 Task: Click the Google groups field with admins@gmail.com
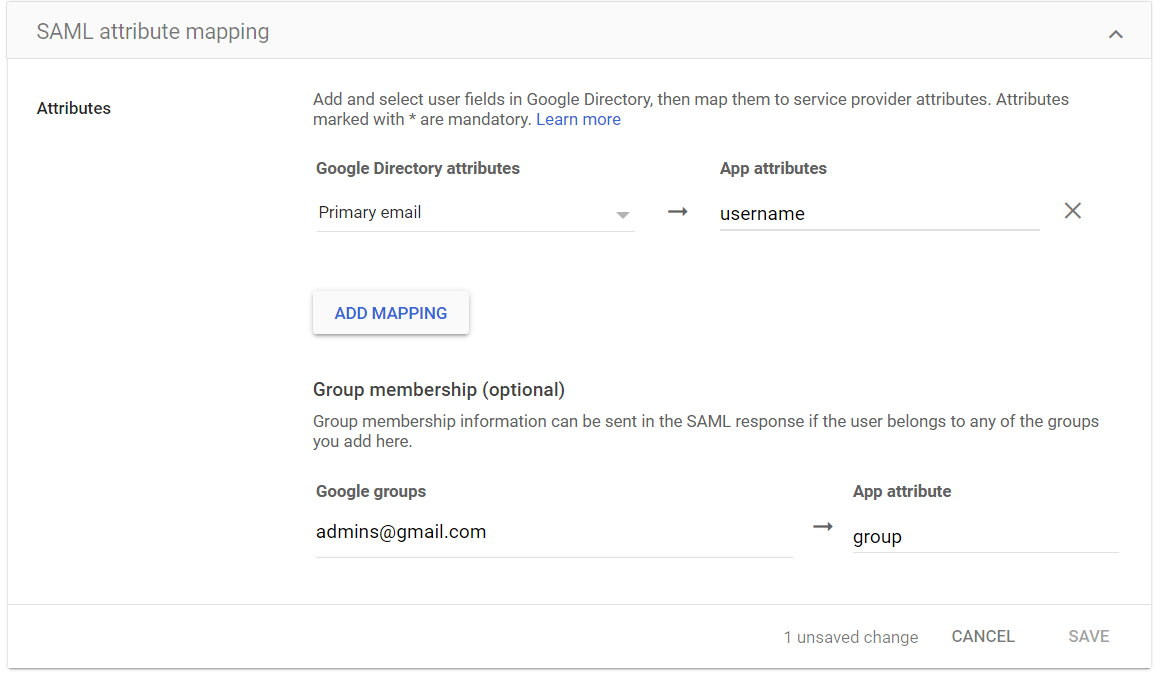pyautogui.click(x=553, y=532)
